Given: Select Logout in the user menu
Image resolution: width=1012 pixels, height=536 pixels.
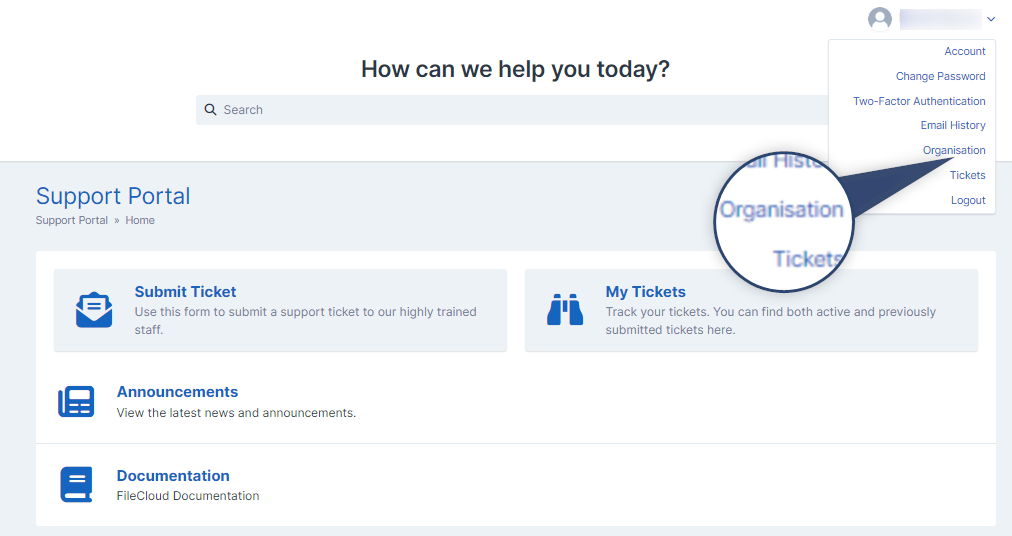Looking at the screenshot, I should tap(968, 200).
